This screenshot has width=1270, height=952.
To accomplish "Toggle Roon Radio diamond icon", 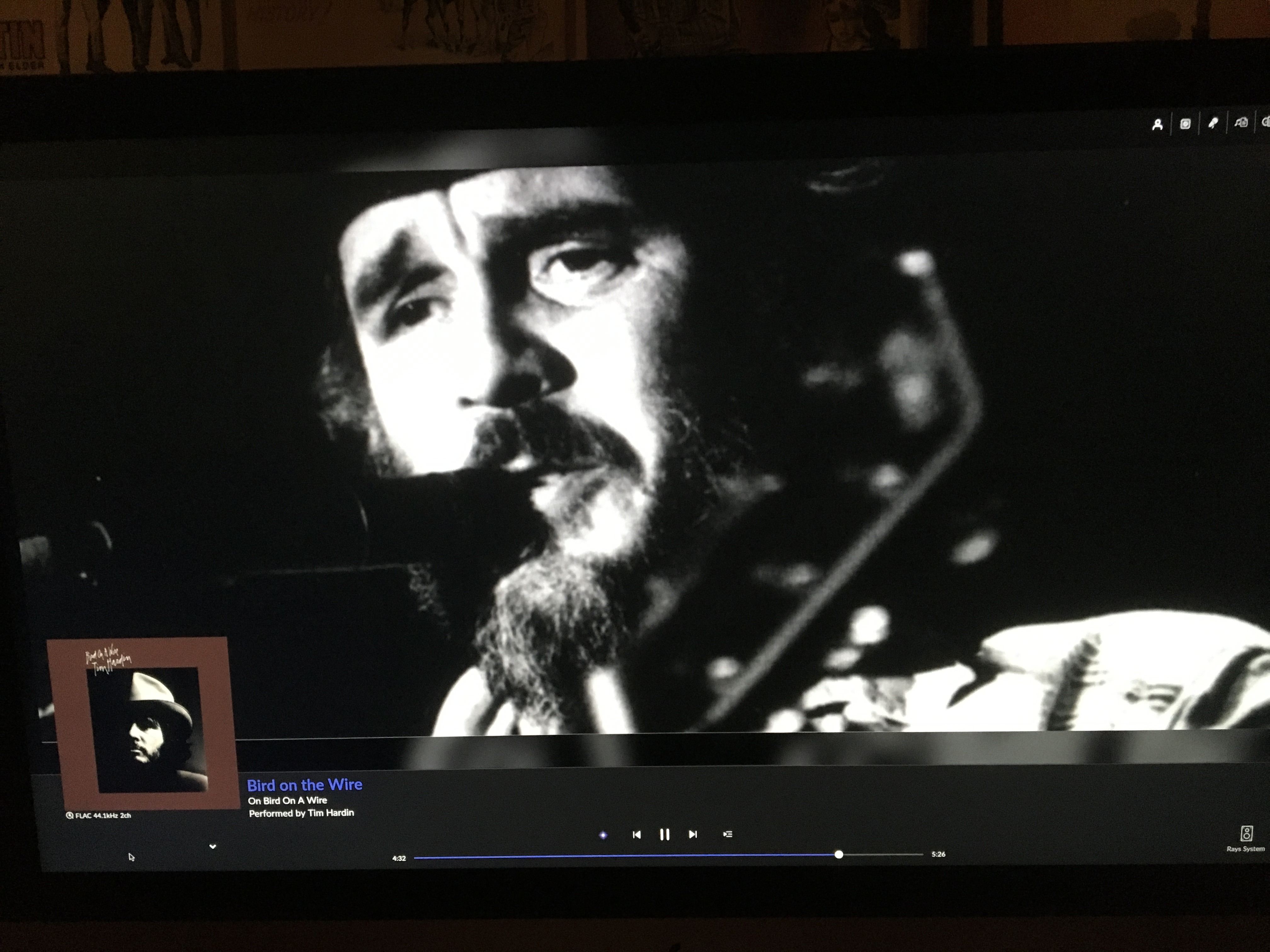I will 603,835.
